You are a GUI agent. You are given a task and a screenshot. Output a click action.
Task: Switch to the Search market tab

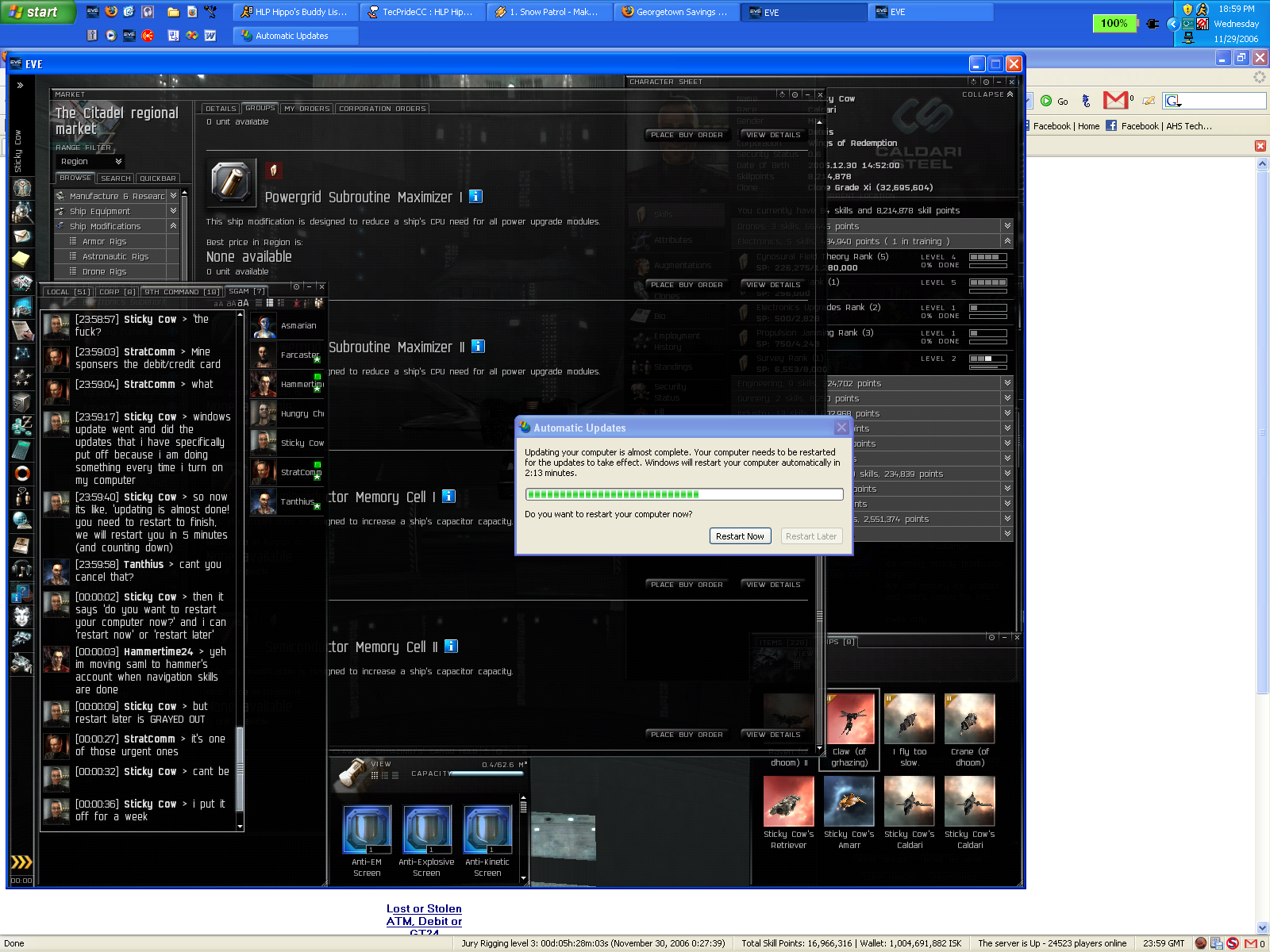pyautogui.click(x=116, y=178)
